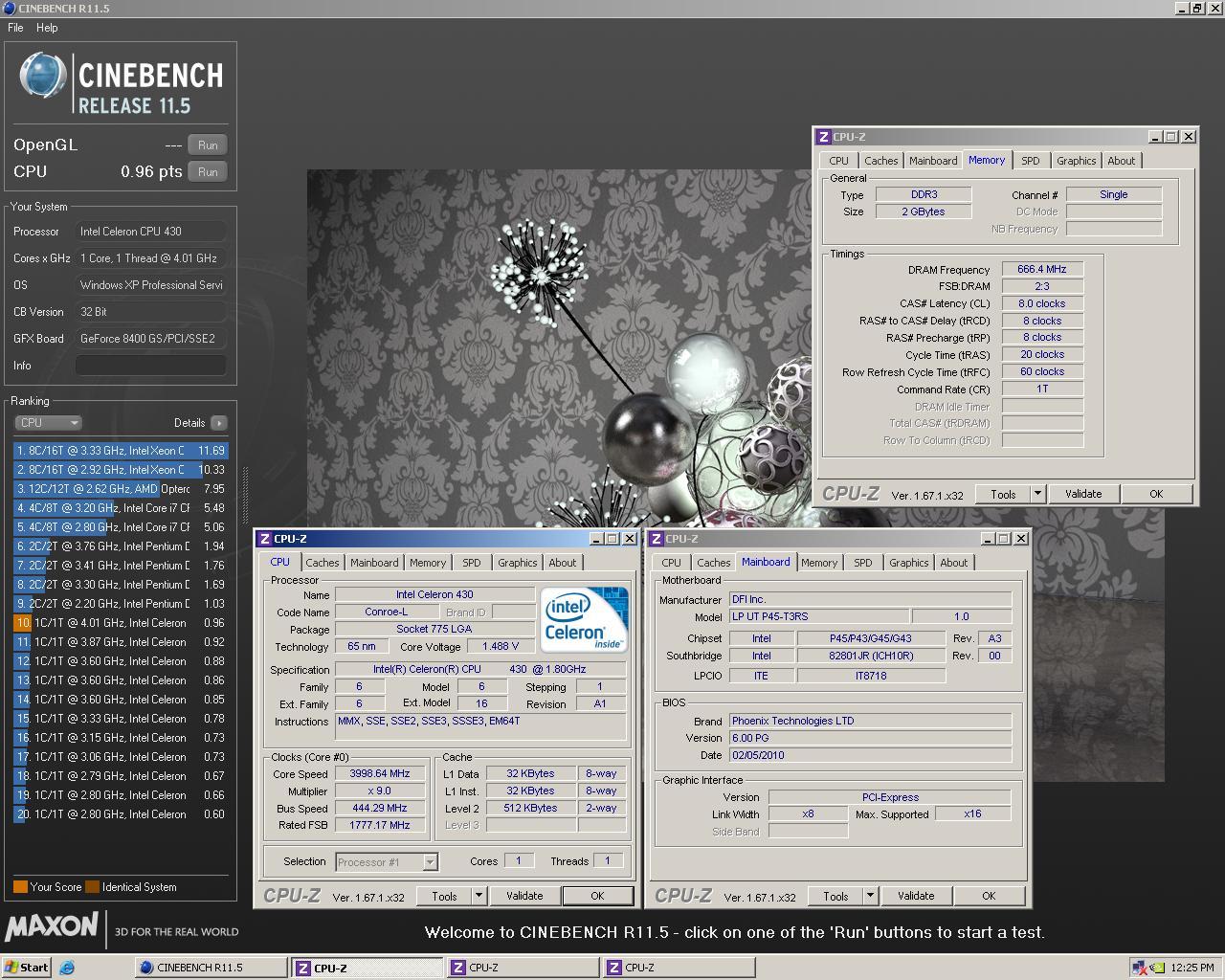Open SPD tab in CPU-Z Mainboard window
The width and height of the screenshot is (1225, 980).
[x=863, y=563]
